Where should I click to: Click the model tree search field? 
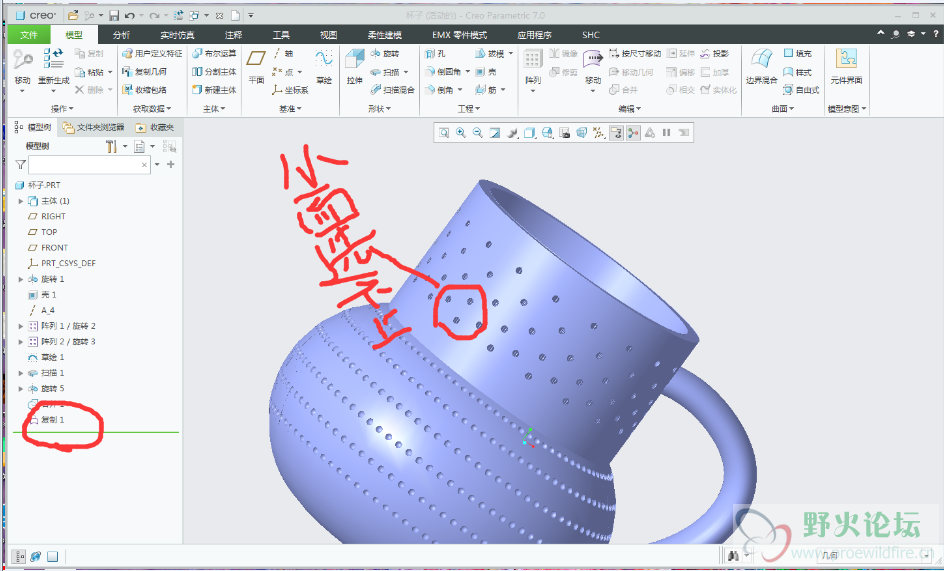coord(89,164)
